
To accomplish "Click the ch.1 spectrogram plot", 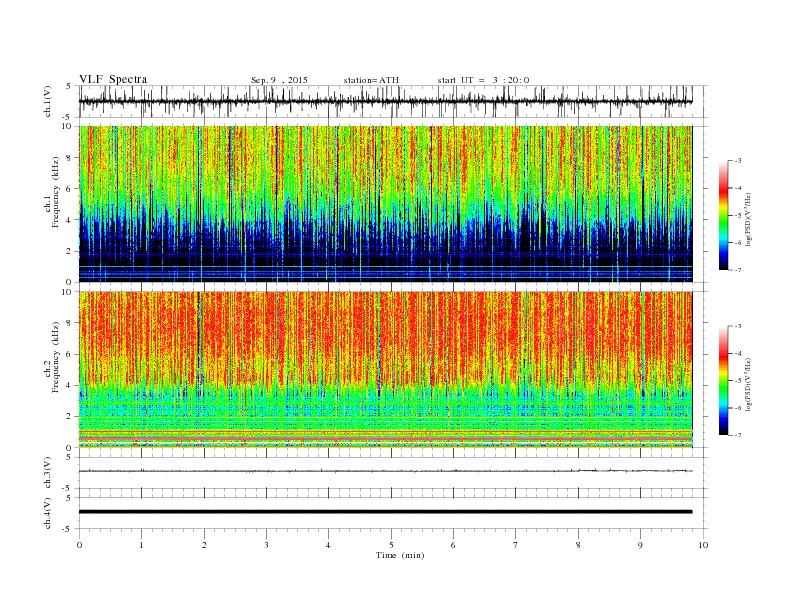I will [386, 204].
